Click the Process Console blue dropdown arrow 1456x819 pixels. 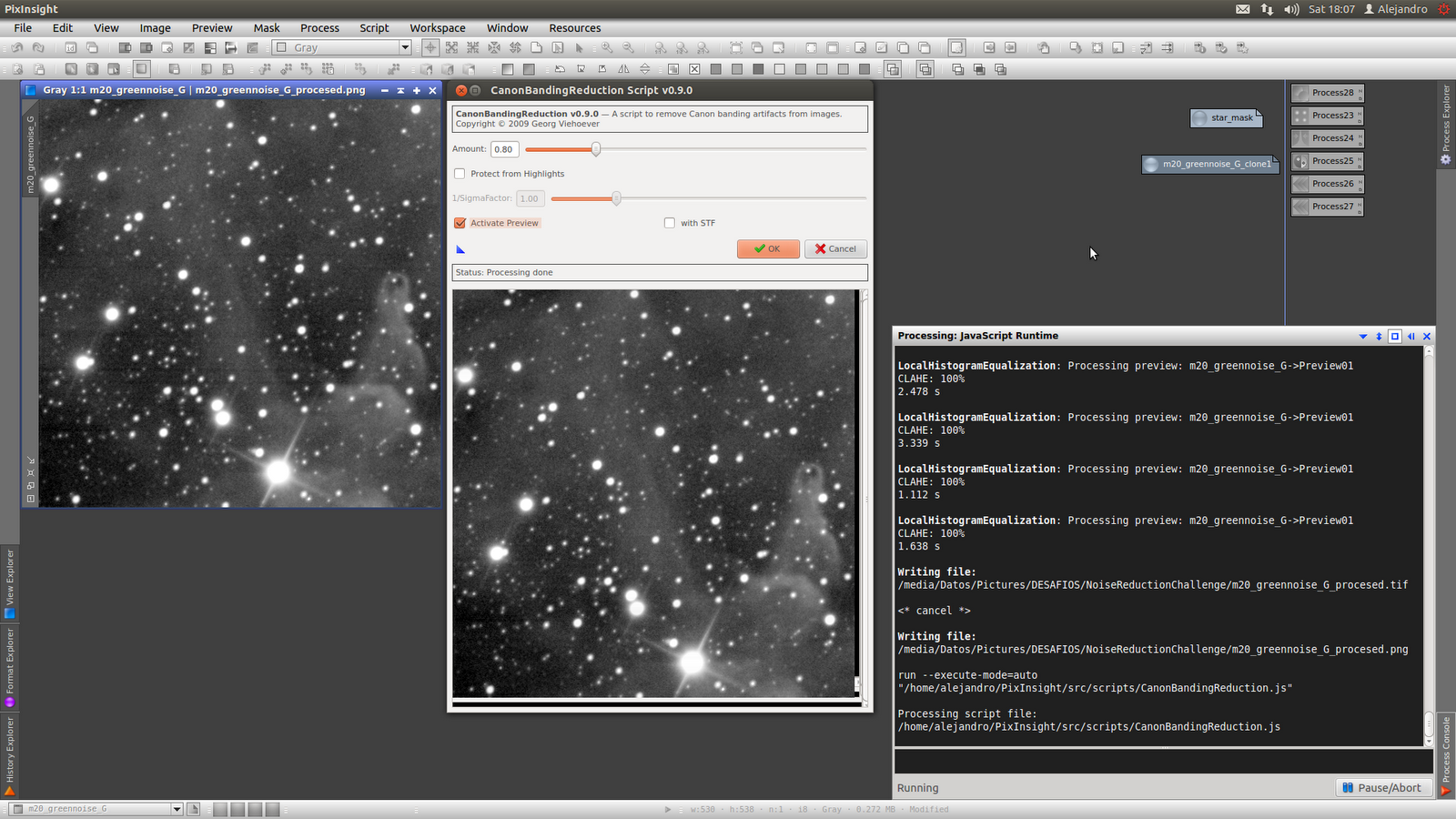coord(1363,336)
